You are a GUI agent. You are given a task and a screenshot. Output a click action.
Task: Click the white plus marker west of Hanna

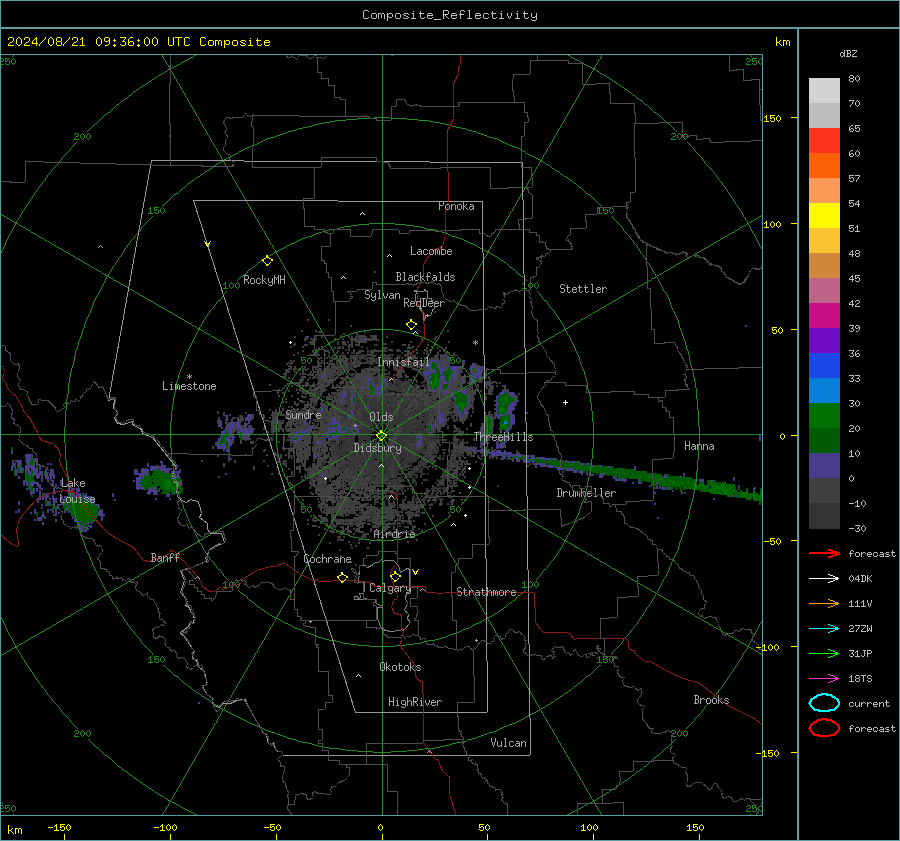pyautogui.click(x=565, y=402)
